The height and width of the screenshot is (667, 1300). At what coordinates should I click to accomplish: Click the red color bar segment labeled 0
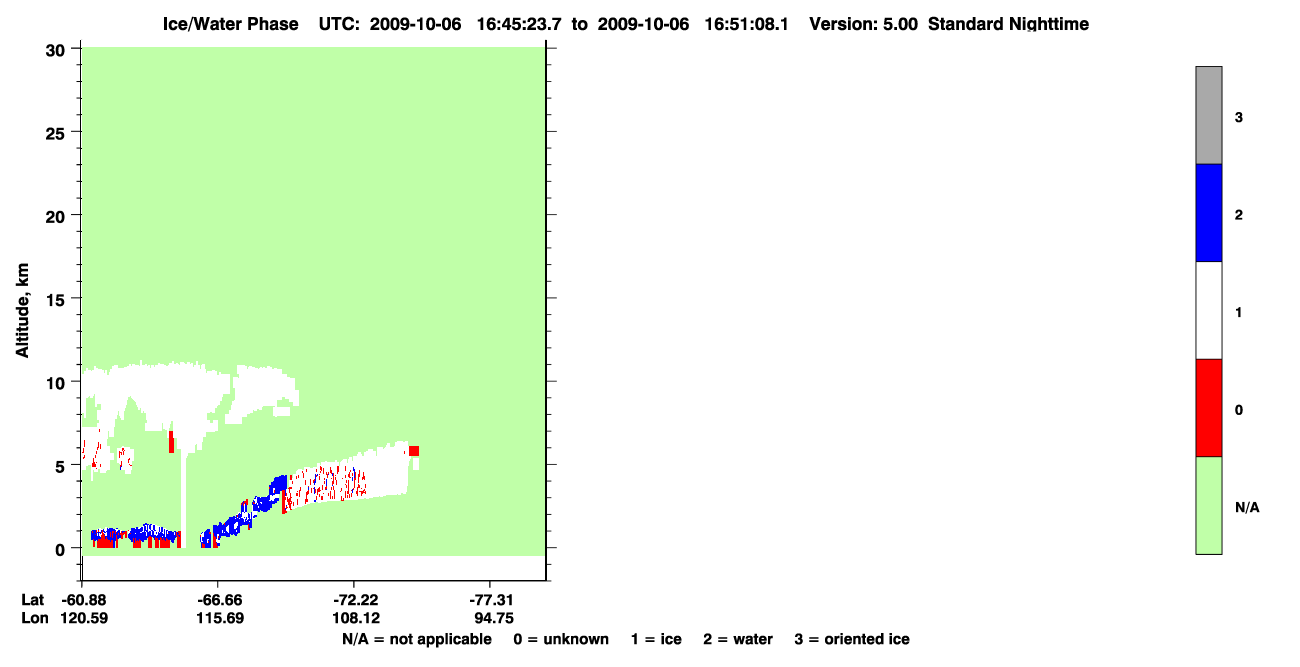[1208, 408]
